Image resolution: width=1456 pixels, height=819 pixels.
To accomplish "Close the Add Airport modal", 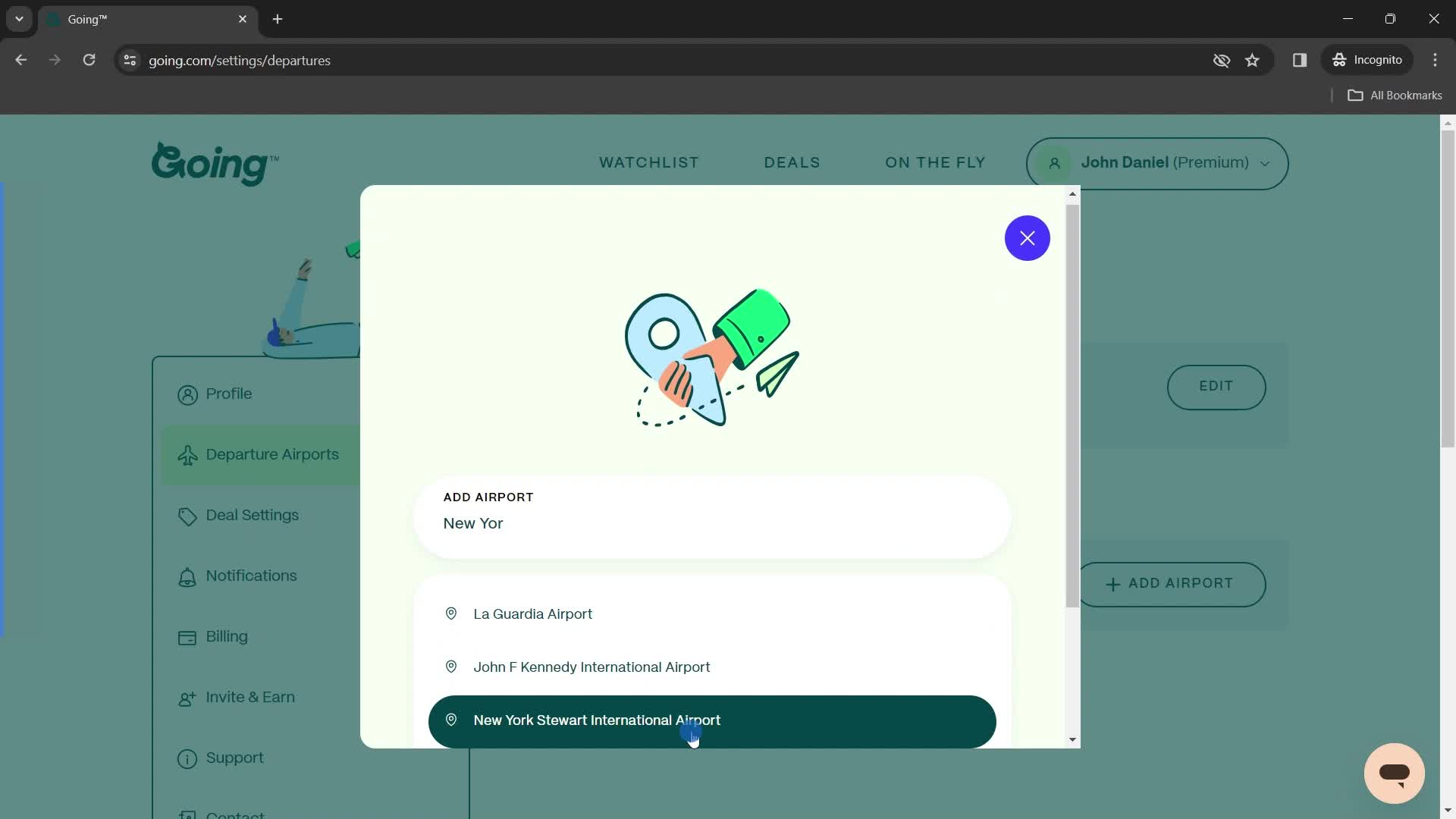I will [x=1027, y=238].
